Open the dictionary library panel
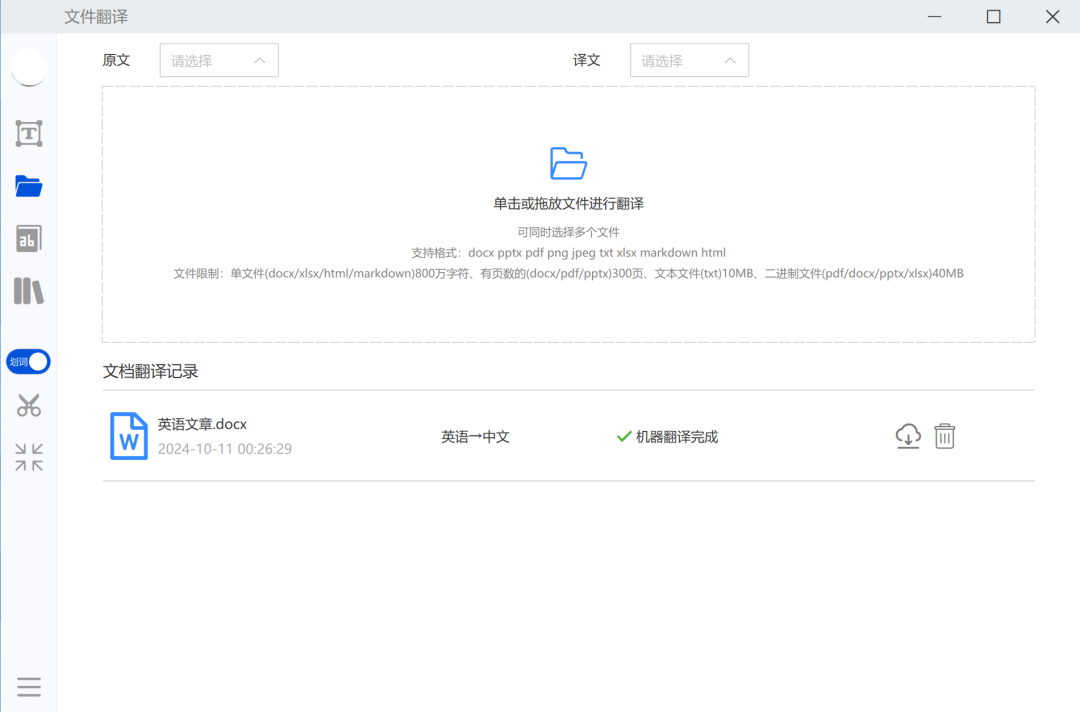1080x712 pixels. [x=28, y=290]
